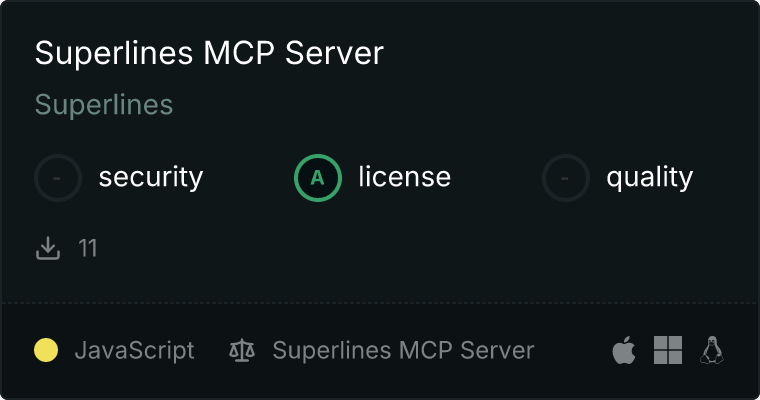Click the Apple macOS platform icon

624,350
